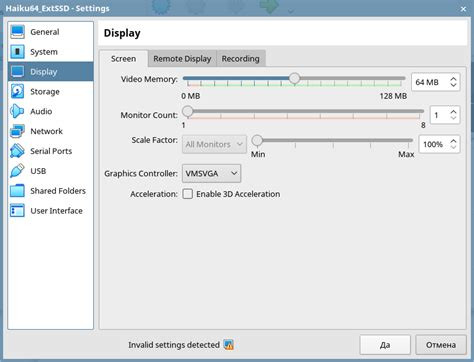This screenshot has height=362, width=474.
Task: Open the General settings icon
Action: pyautogui.click(x=17, y=32)
